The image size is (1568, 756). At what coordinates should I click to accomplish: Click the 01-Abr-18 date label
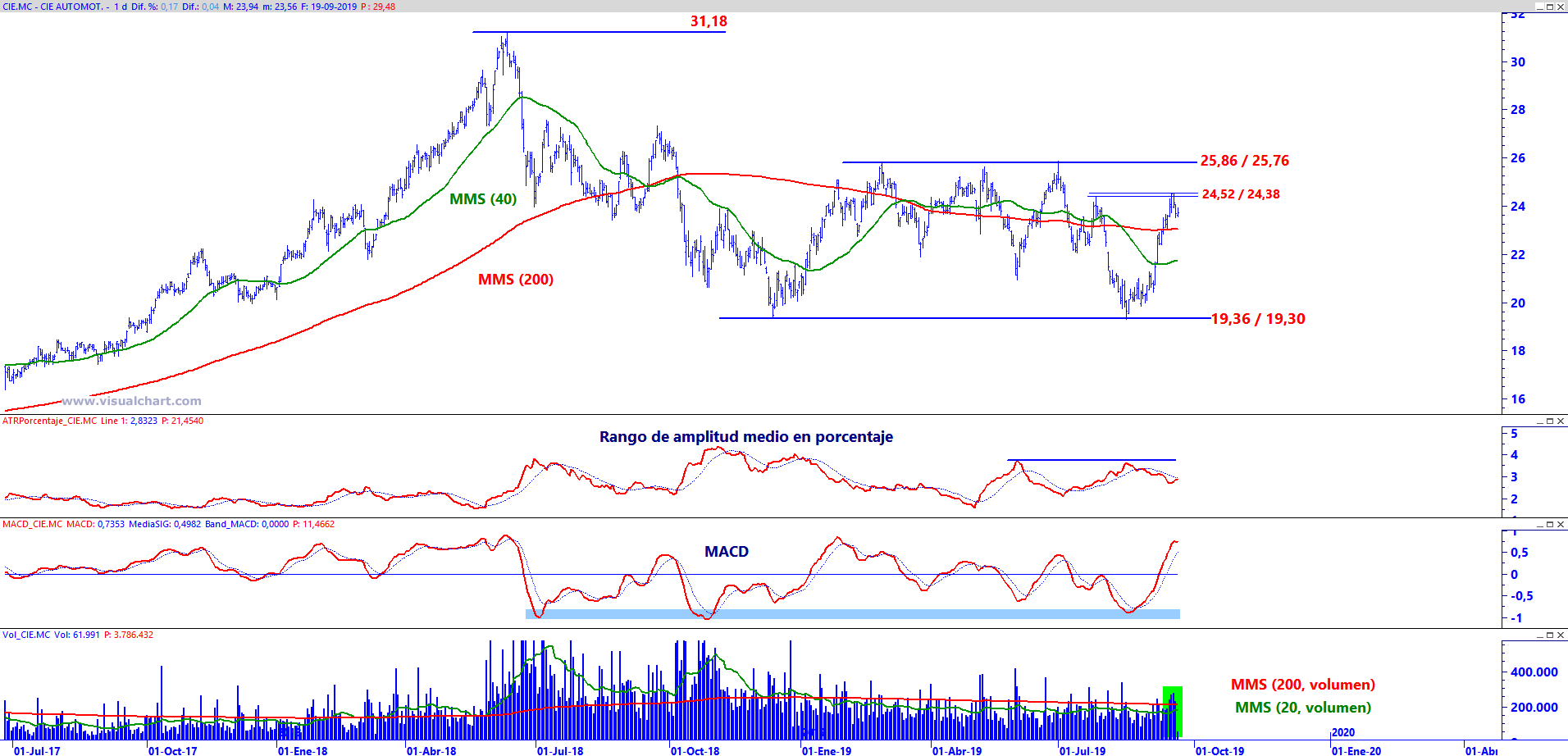pyautogui.click(x=431, y=750)
